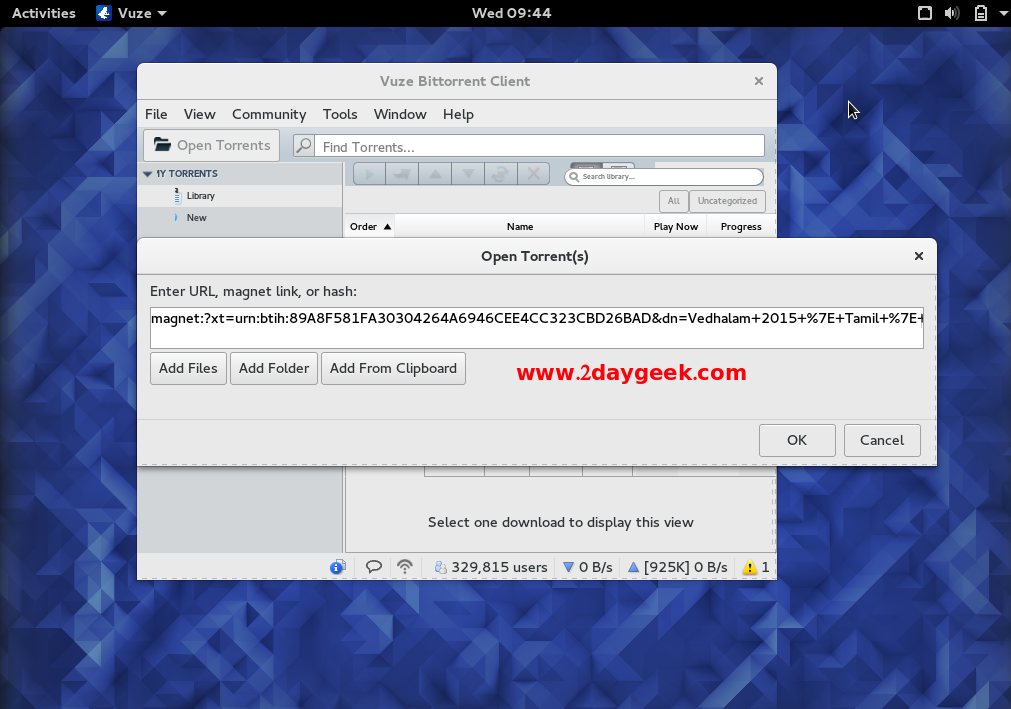Click the clock Wed 09:44
Viewport: 1011px width, 709px height.
tap(511, 13)
